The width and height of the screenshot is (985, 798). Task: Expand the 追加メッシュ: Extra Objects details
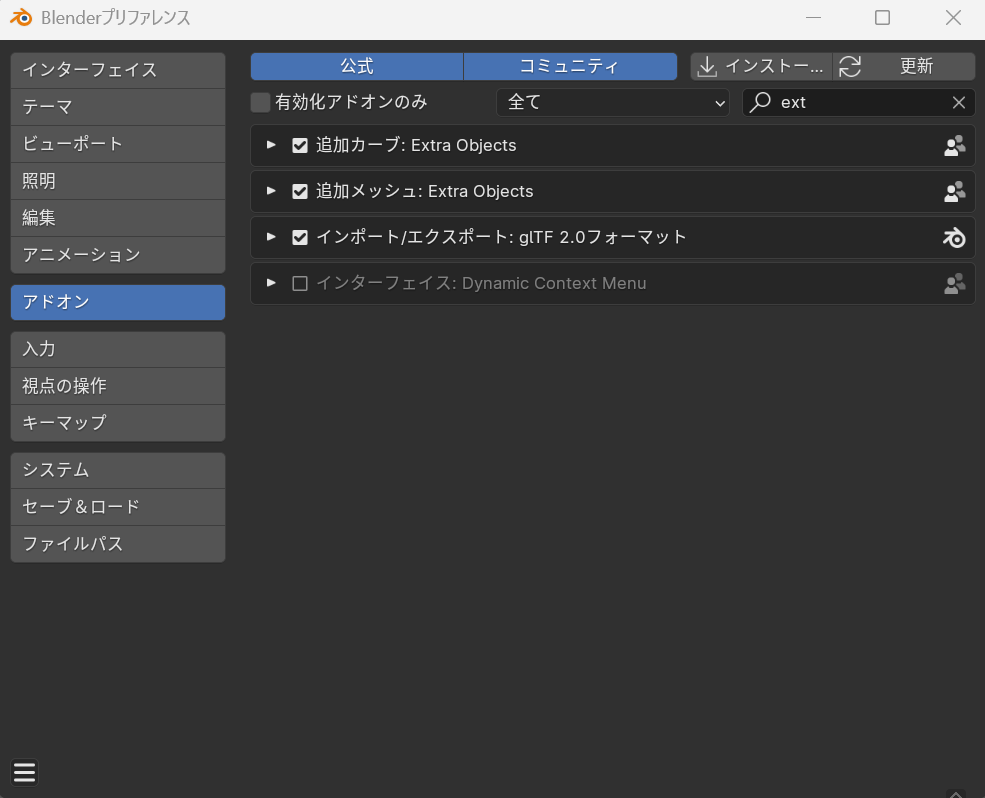(271, 191)
